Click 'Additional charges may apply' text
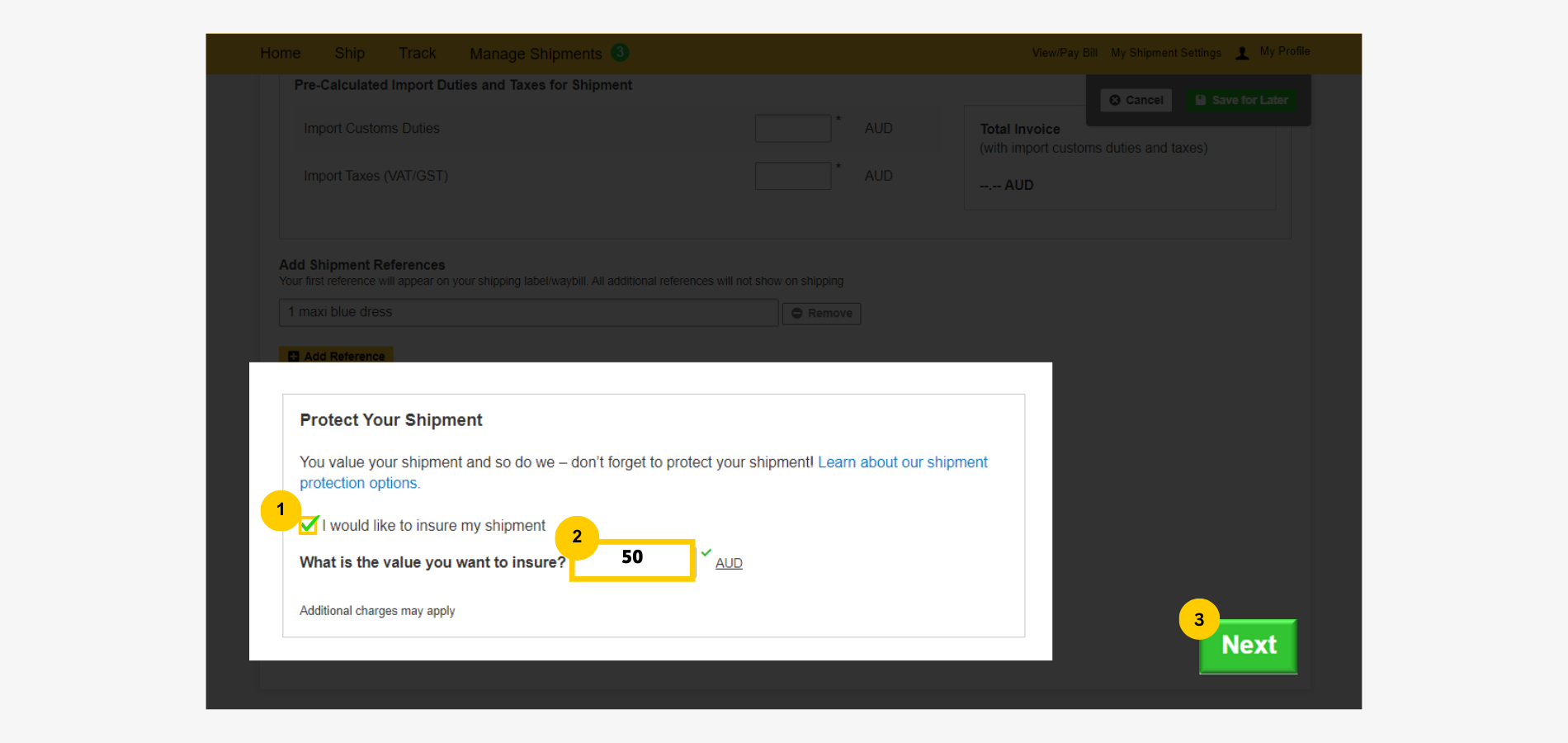Screen dimensions: 1568x743 pos(377,611)
